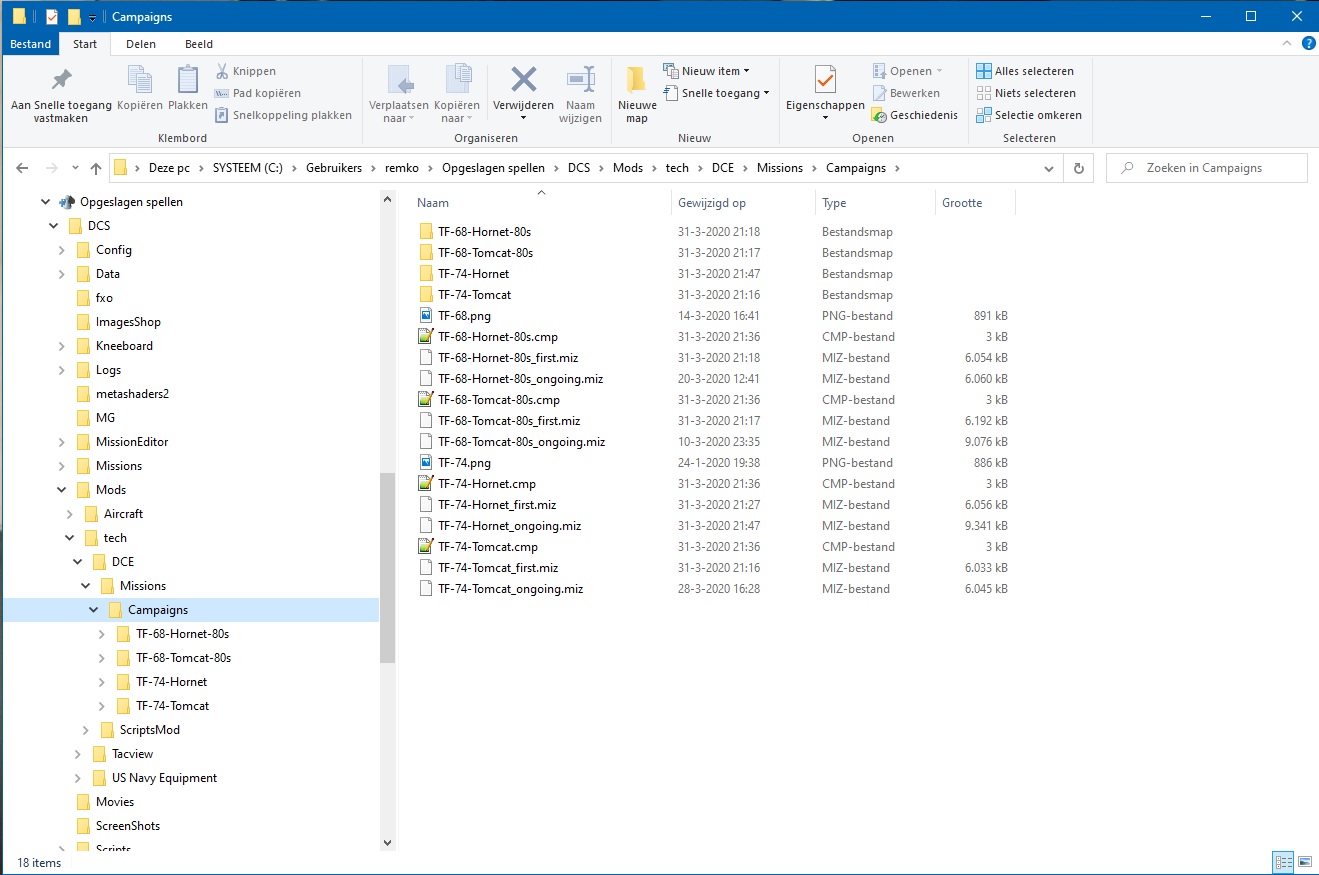Click the navigation pane scrollbar thumb

tap(387, 567)
